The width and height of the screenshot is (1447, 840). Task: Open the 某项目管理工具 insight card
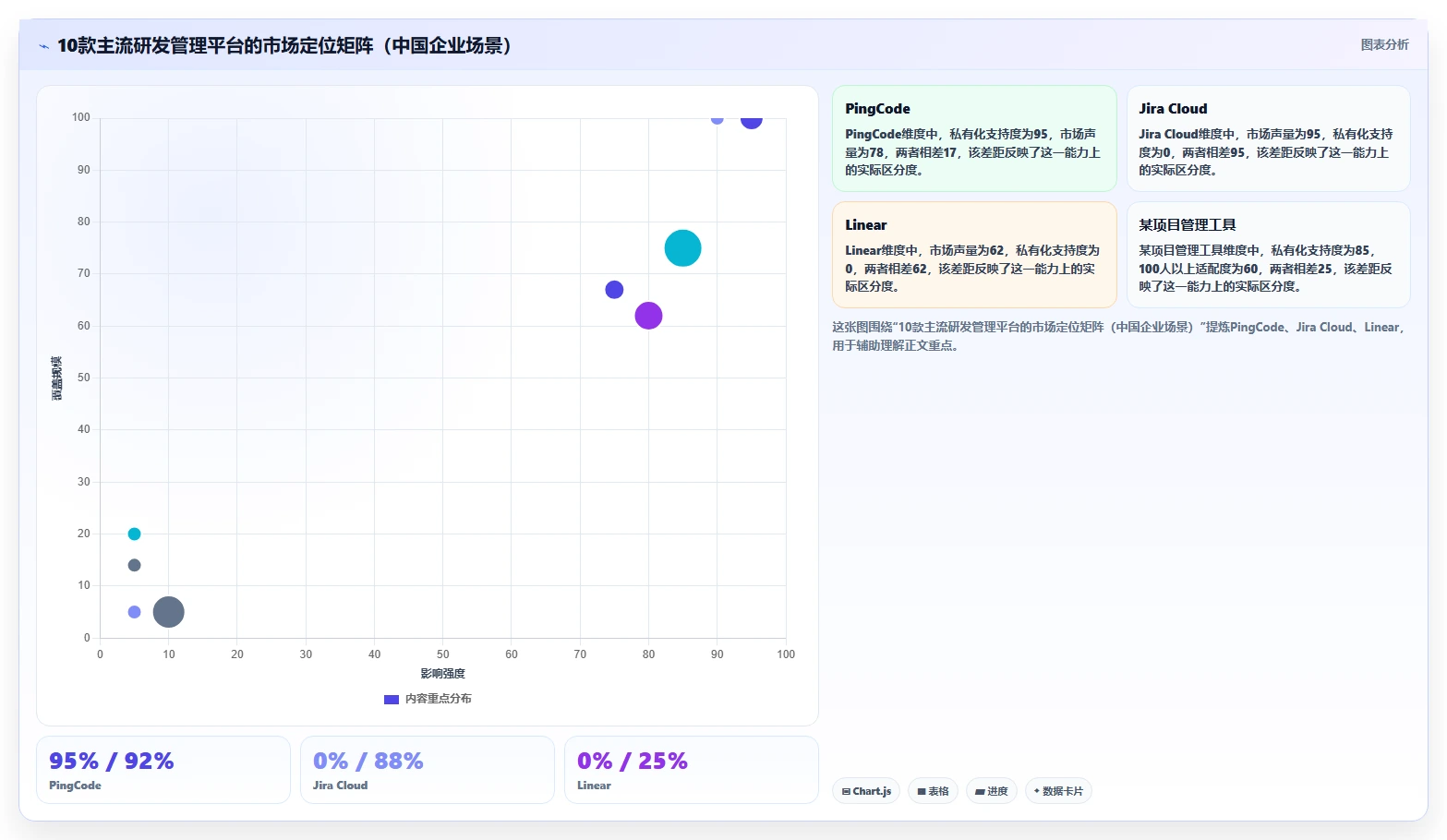tap(1268, 255)
